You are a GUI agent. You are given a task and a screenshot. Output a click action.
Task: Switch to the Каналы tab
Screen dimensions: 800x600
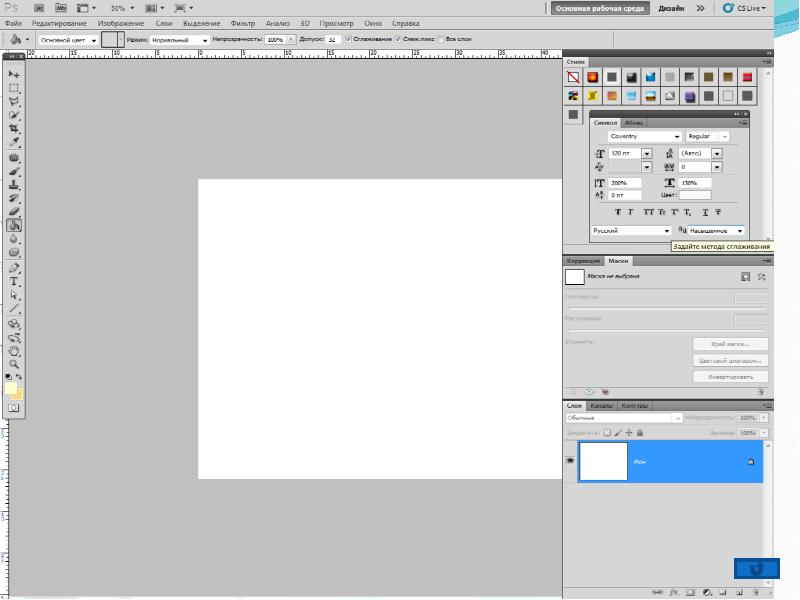[x=601, y=406]
